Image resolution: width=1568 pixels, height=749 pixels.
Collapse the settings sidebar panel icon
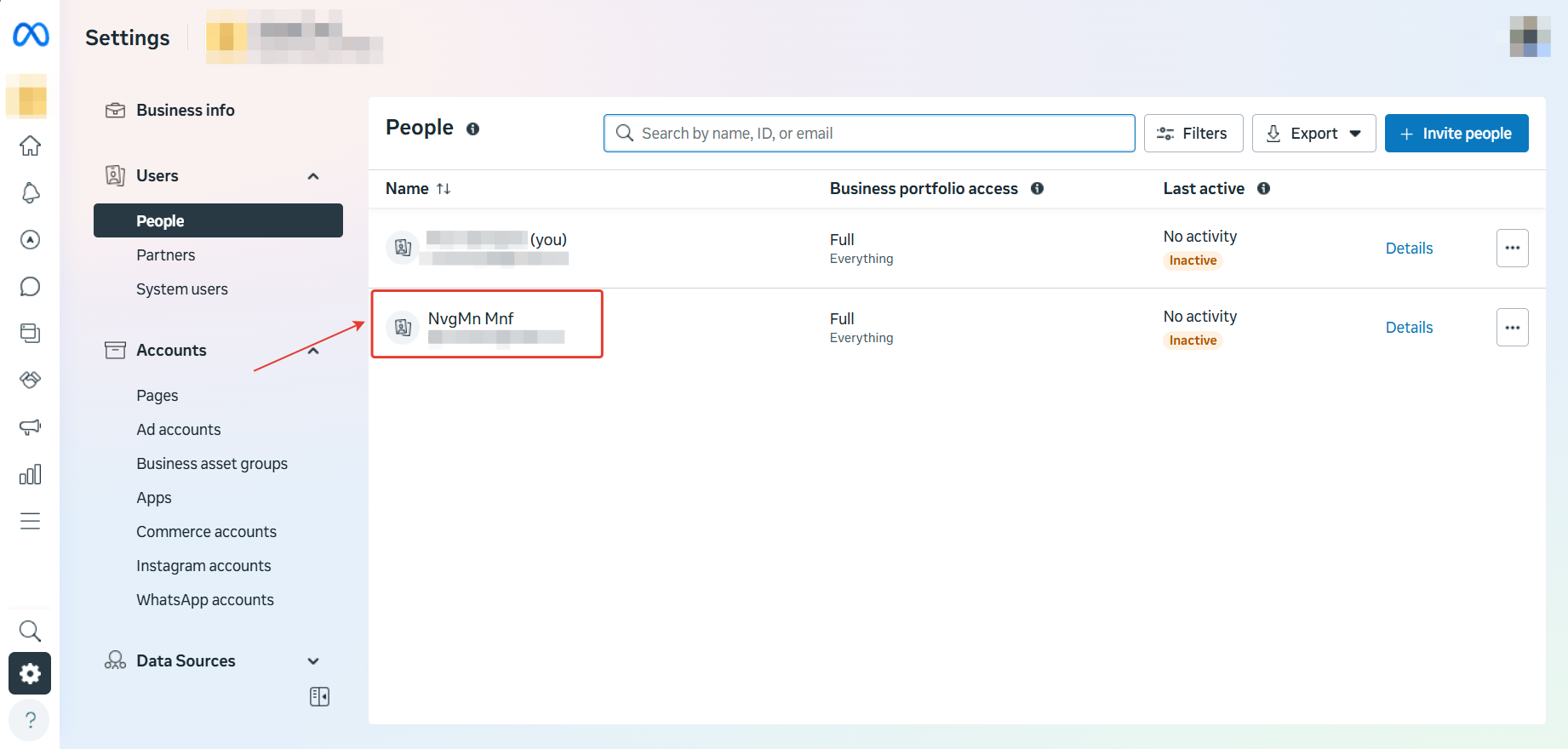coord(319,697)
